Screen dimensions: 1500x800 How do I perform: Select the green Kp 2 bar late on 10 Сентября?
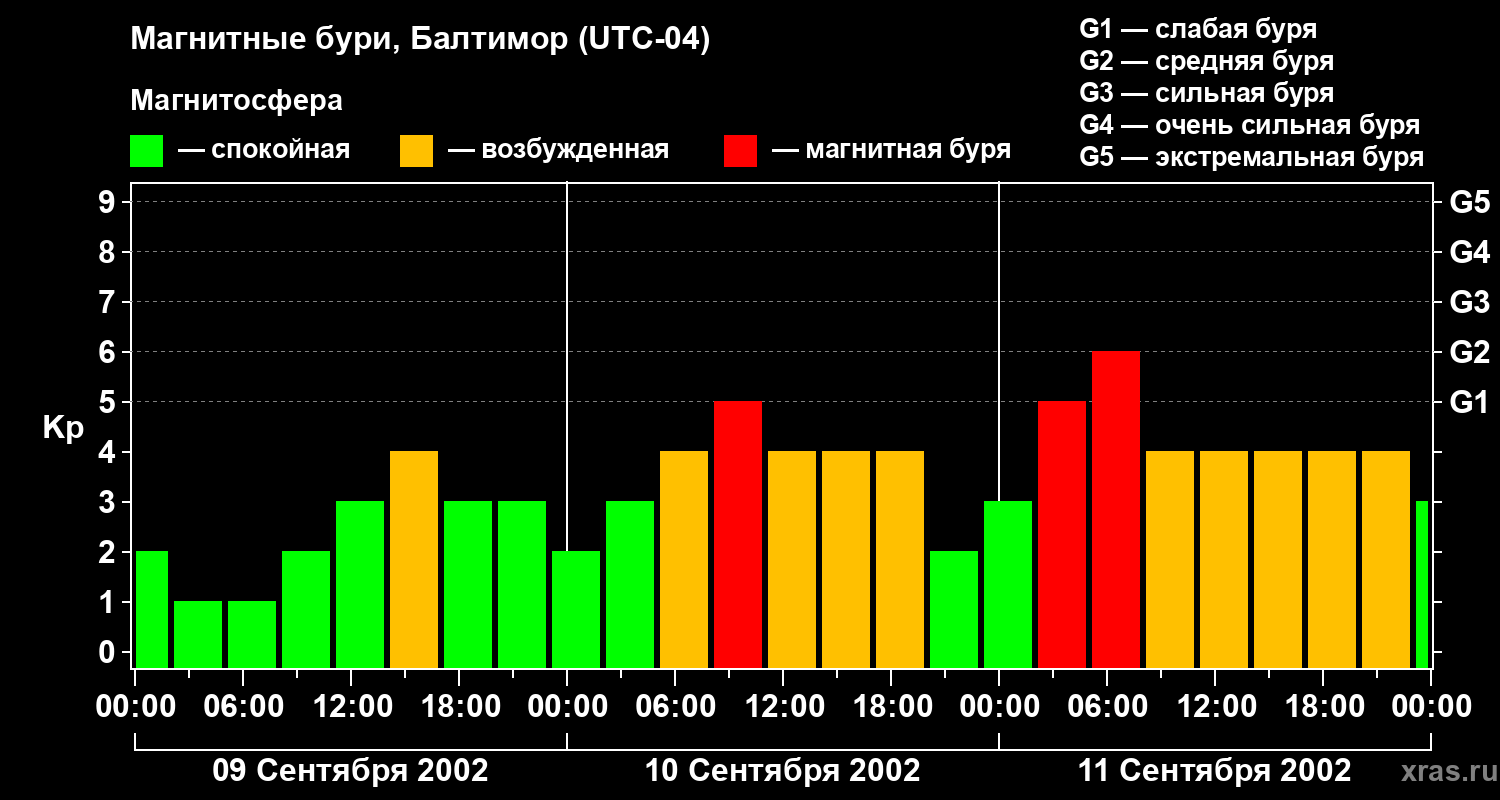click(954, 609)
